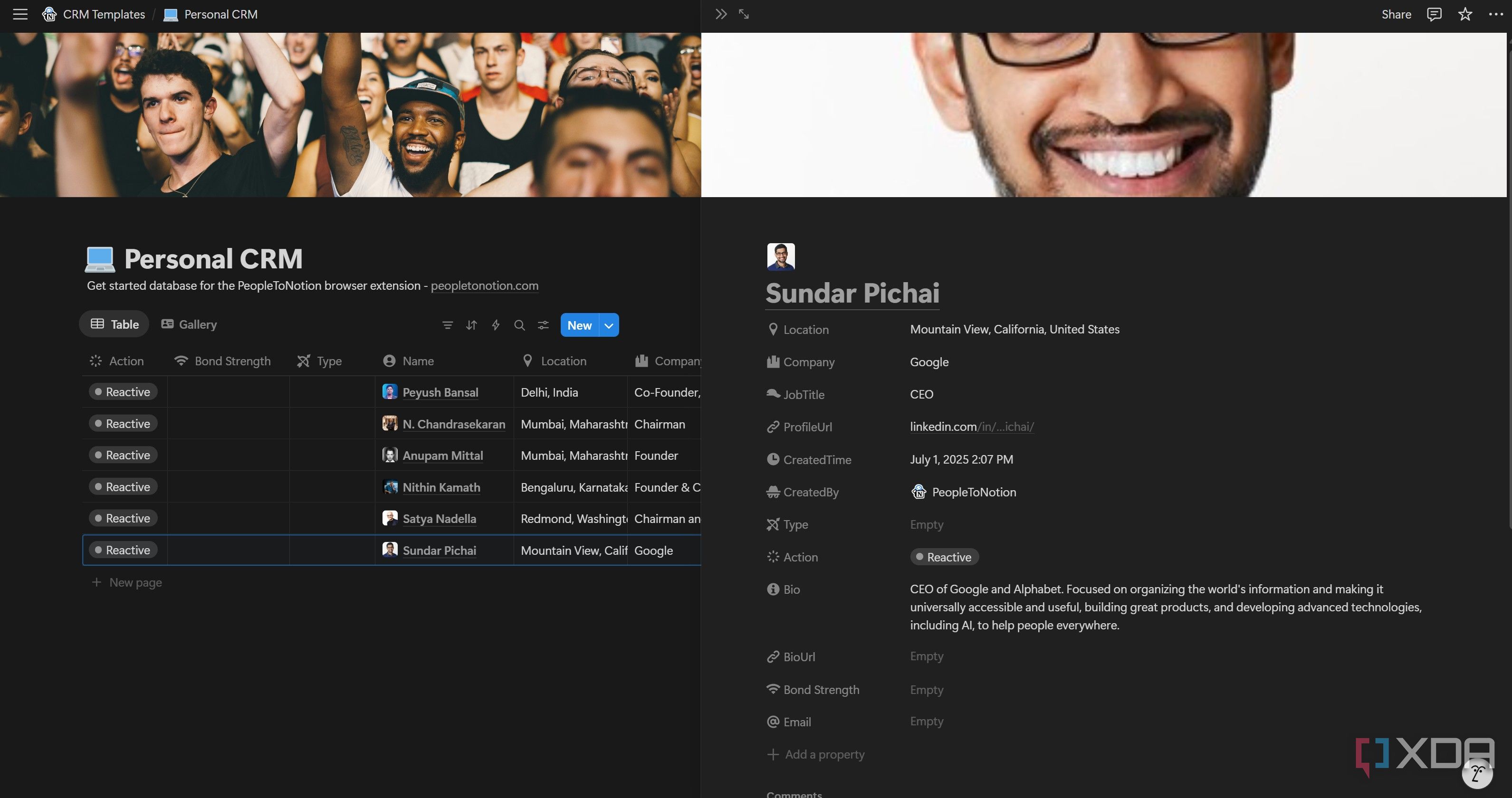
Task: Open Sundar Pichai page in full view
Action: pyautogui.click(x=744, y=14)
